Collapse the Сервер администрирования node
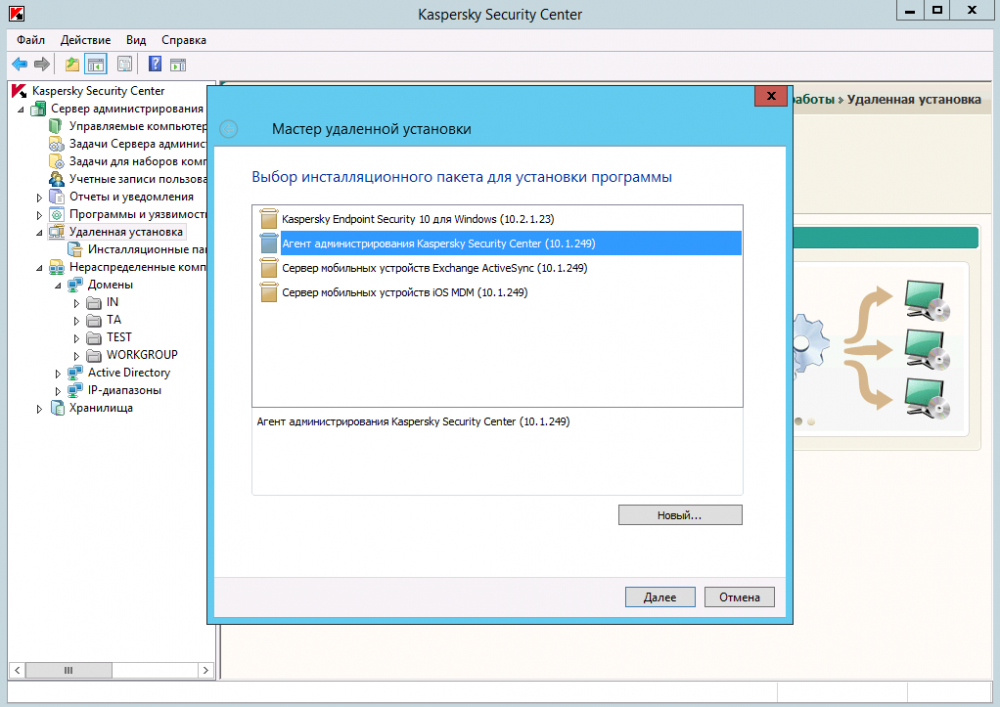This screenshot has height=707, width=1000. 20,110
